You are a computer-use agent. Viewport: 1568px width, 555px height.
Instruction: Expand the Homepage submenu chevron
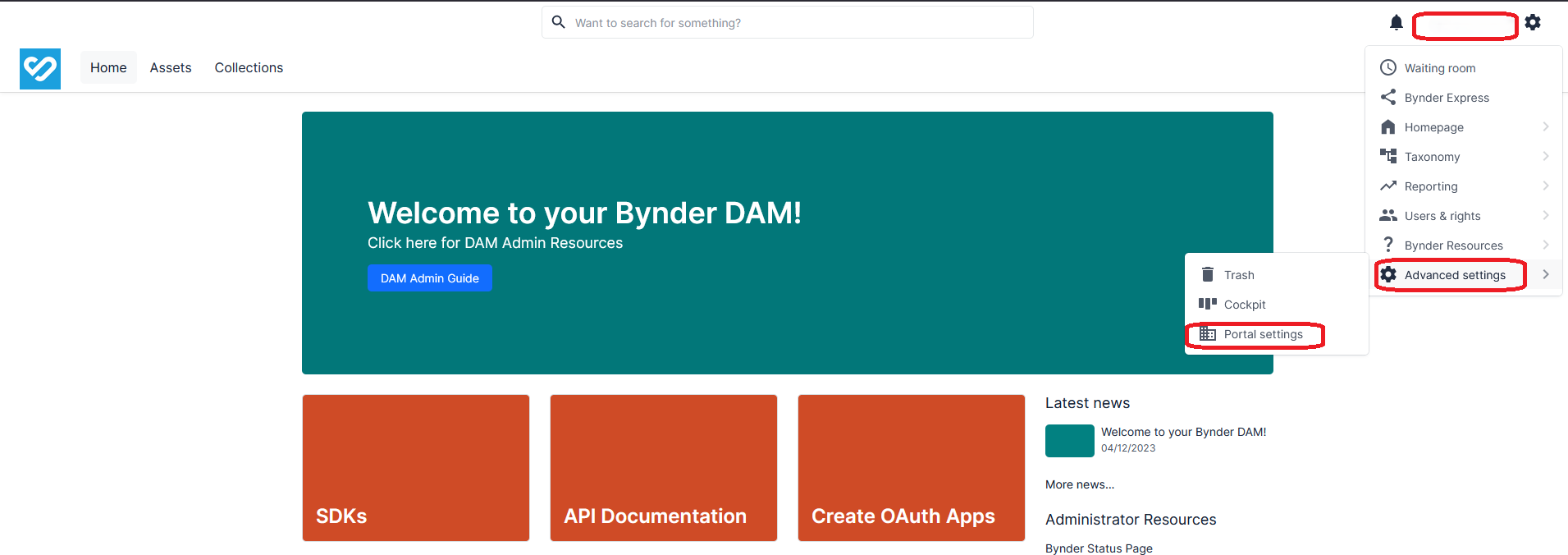[1545, 127]
